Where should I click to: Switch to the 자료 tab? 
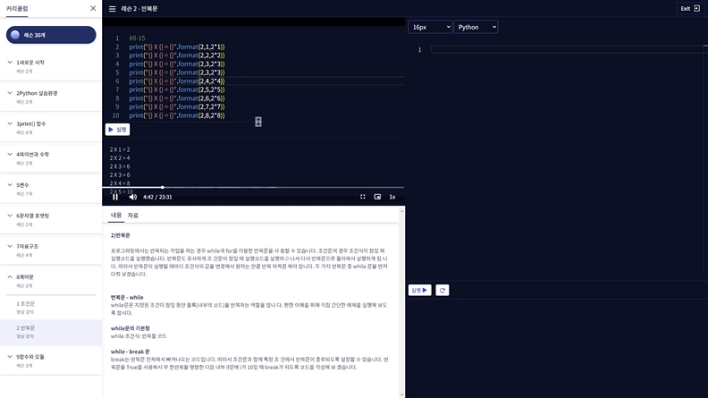click(133, 215)
